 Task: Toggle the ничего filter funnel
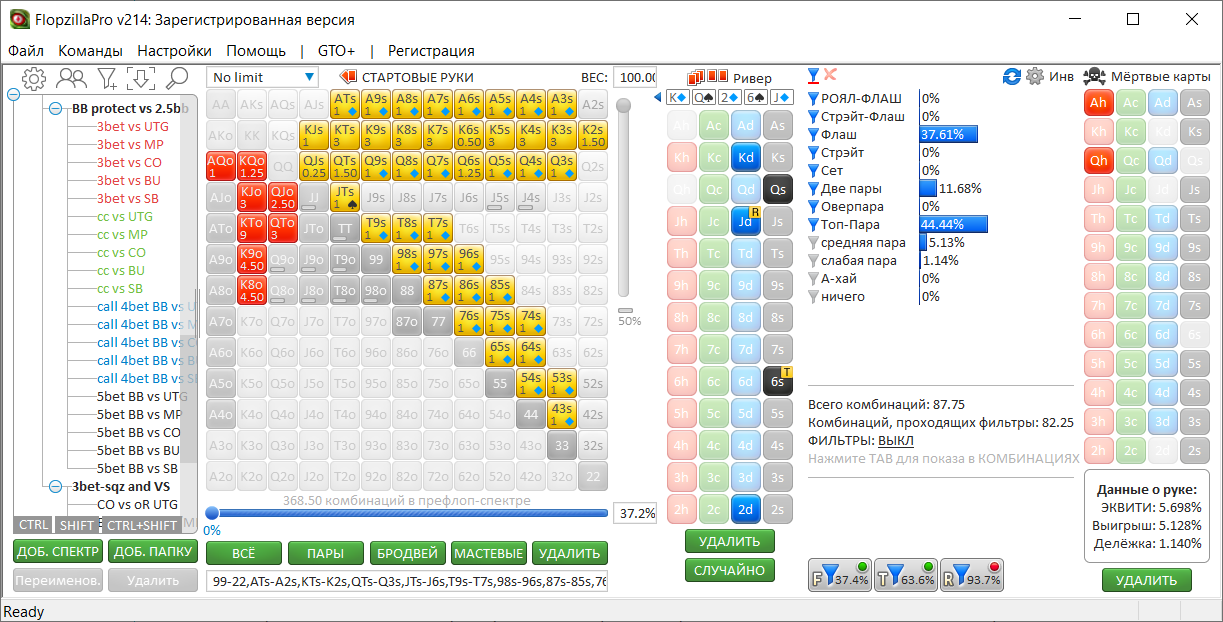coord(813,296)
